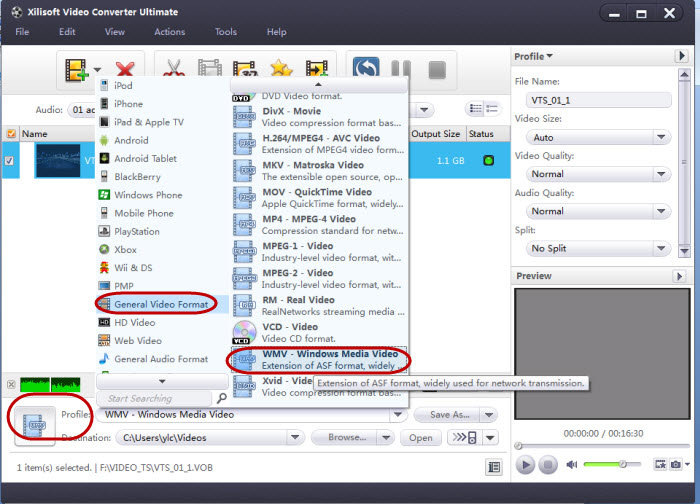700x504 pixels.
Task: Select the Xbox category
Action: click(162, 250)
